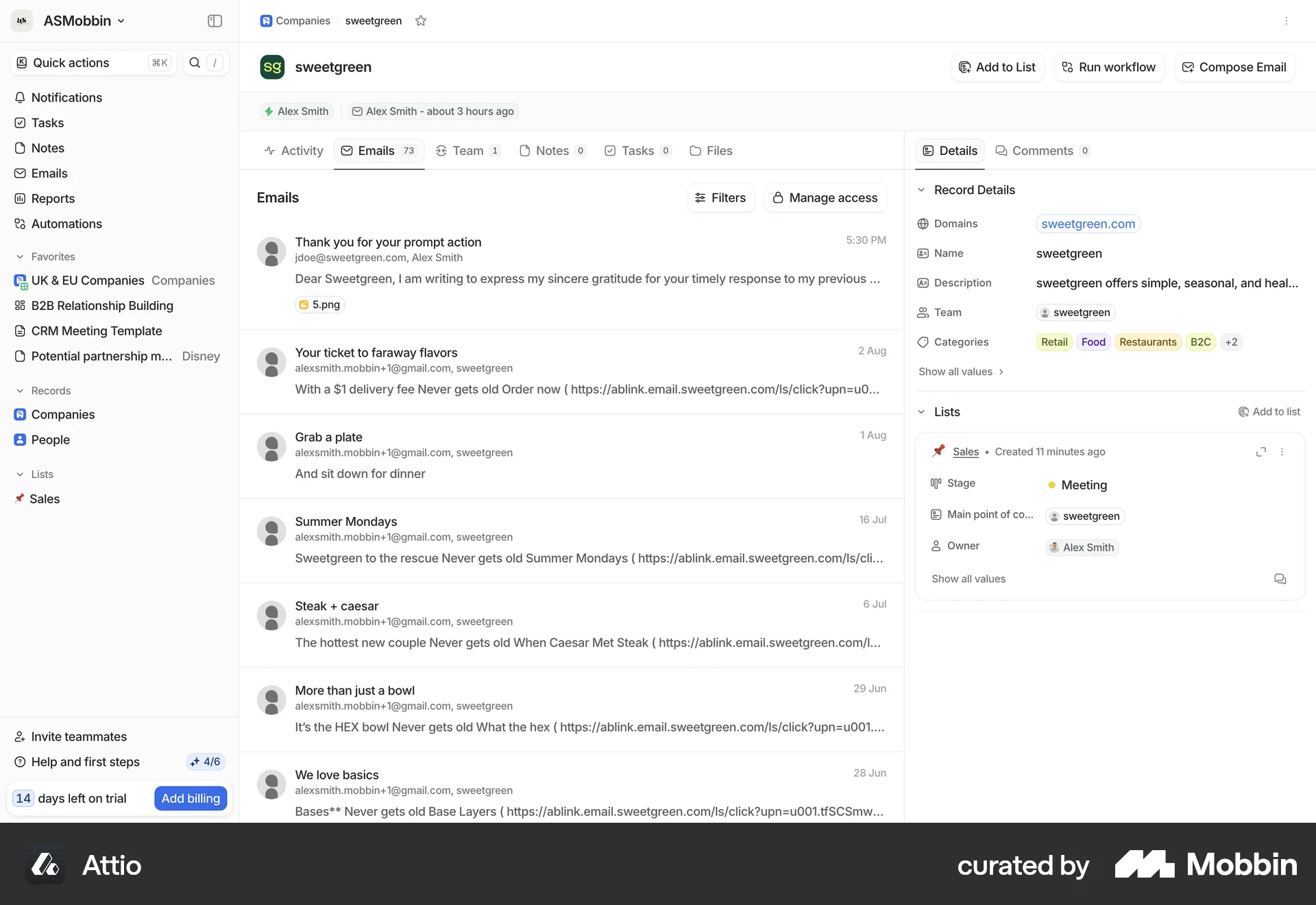Expand the Sales list card to full view
This screenshot has height=905, width=1316.
click(1261, 451)
